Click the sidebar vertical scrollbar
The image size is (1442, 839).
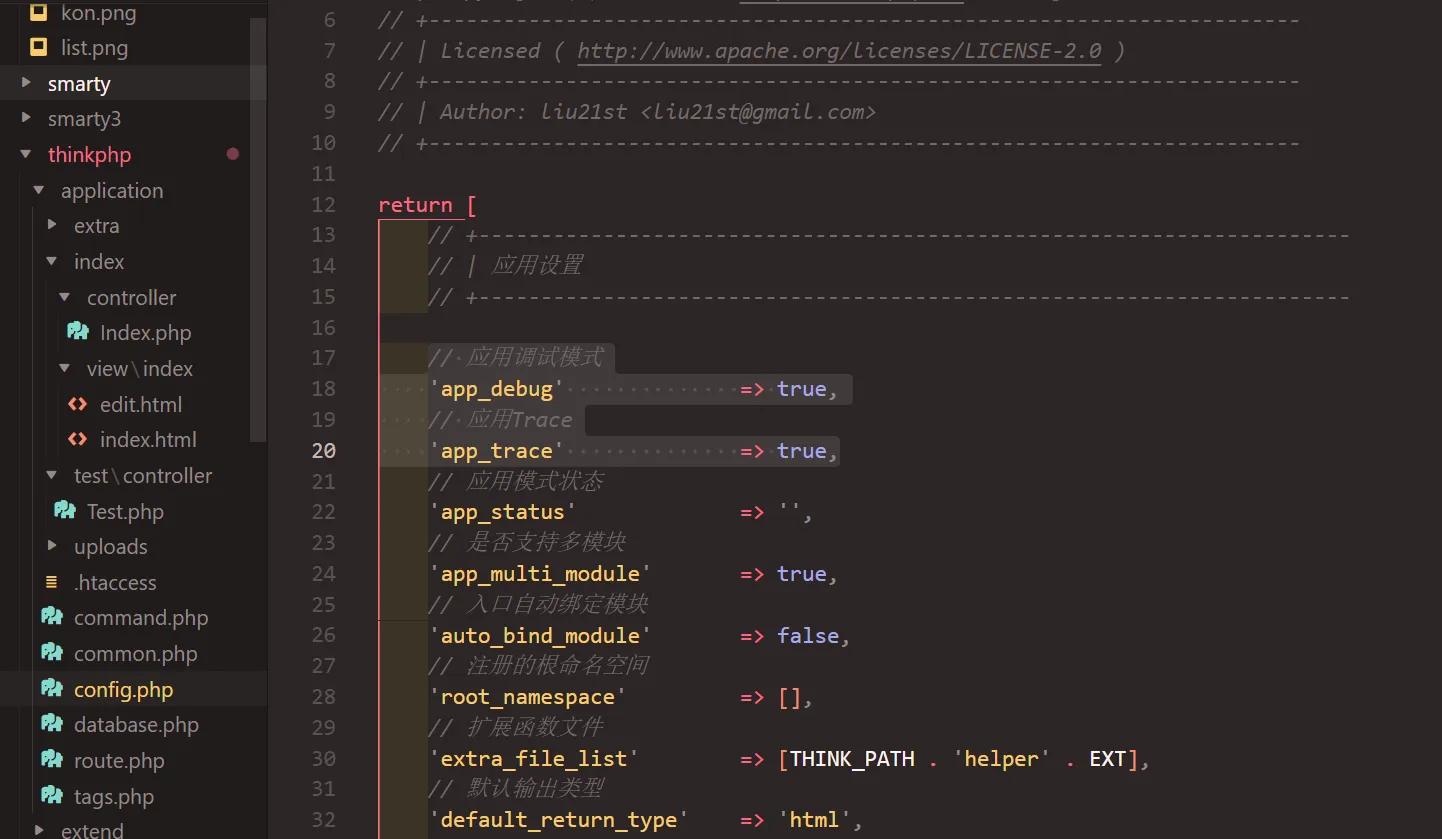(258, 230)
